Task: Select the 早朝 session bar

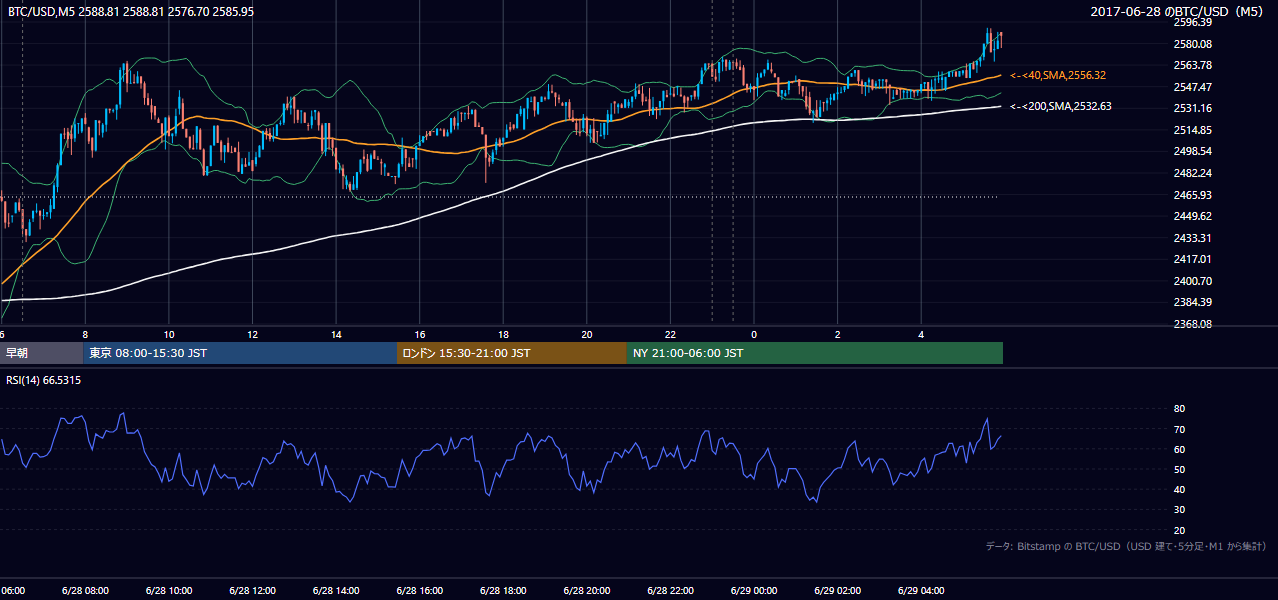Action: pyautogui.click(x=42, y=353)
